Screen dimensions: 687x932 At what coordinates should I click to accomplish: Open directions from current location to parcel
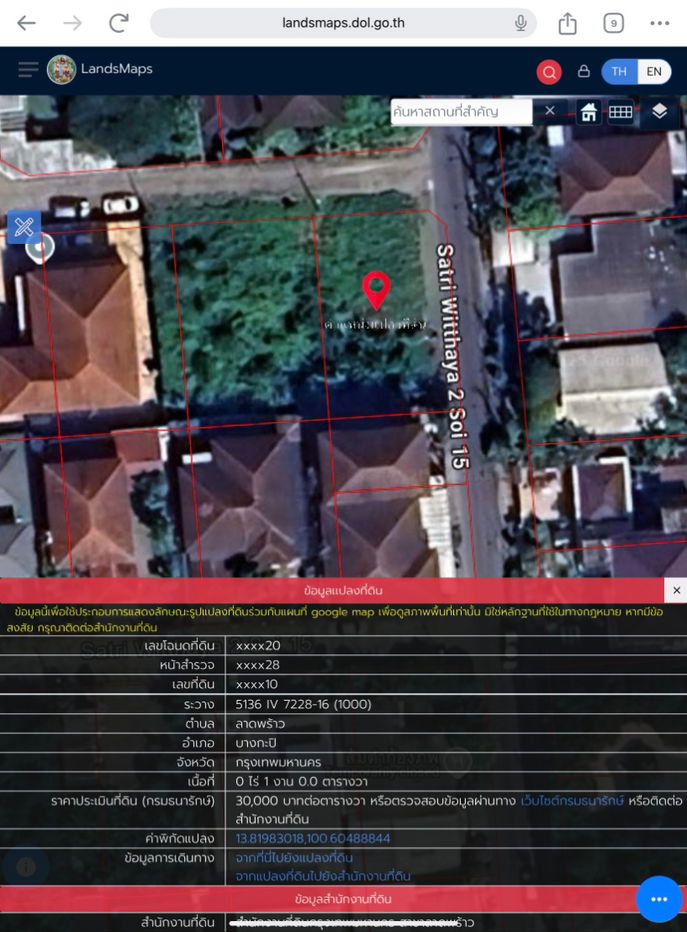click(294, 858)
